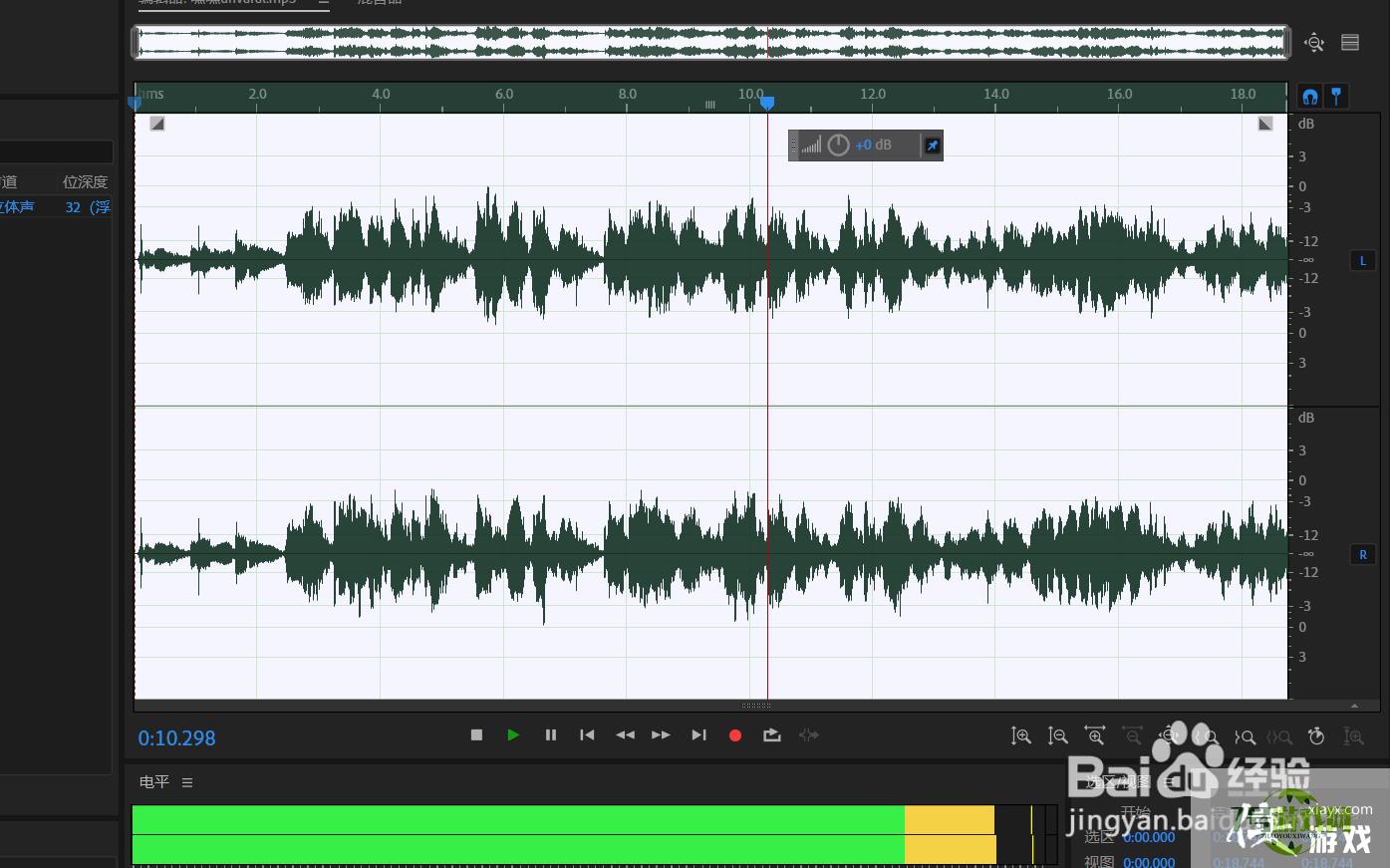Open the list view icon at top right
This screenshot has height=868, width=1390.
[1350, 42]
